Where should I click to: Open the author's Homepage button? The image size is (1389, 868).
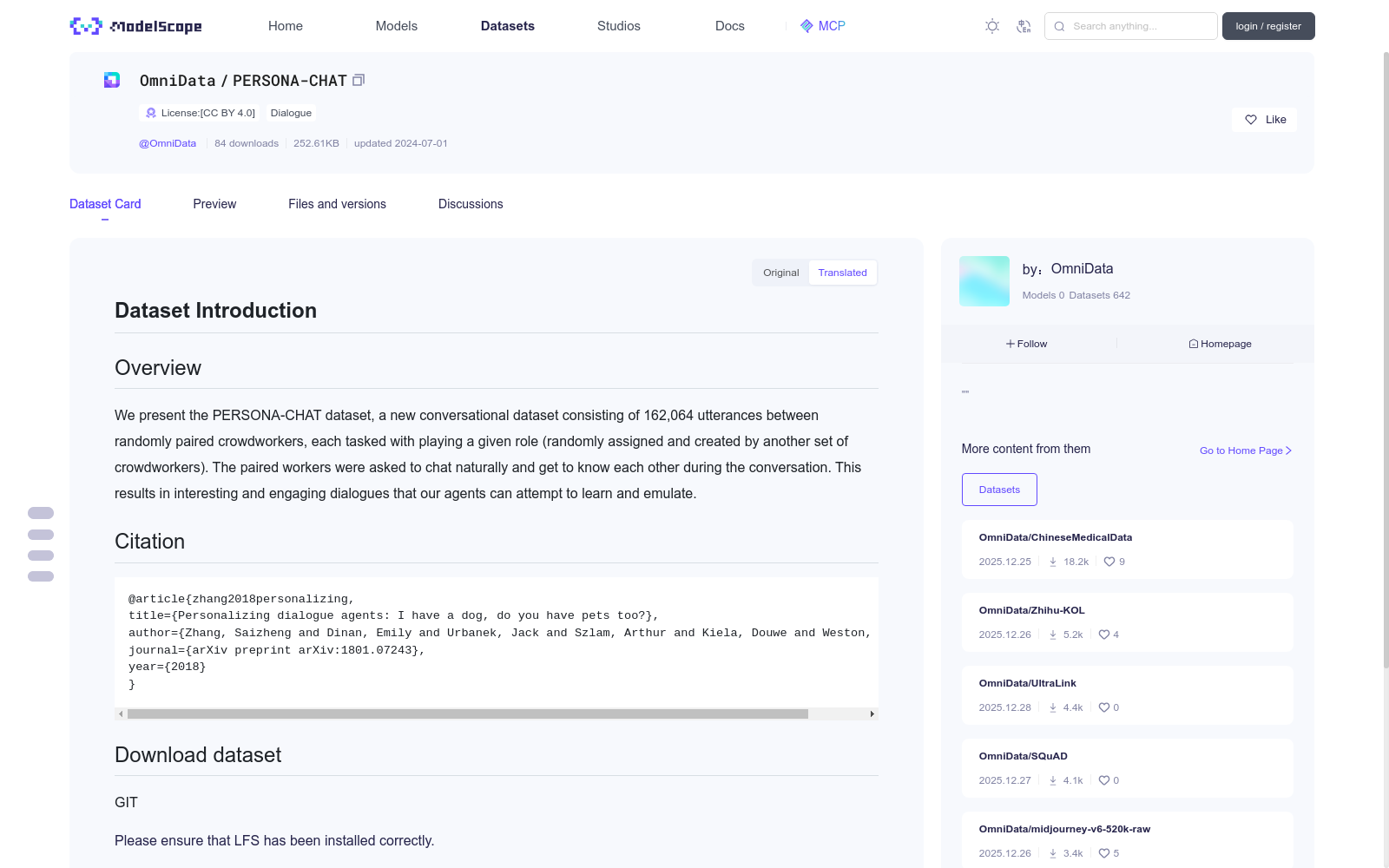click(1220, 344)
